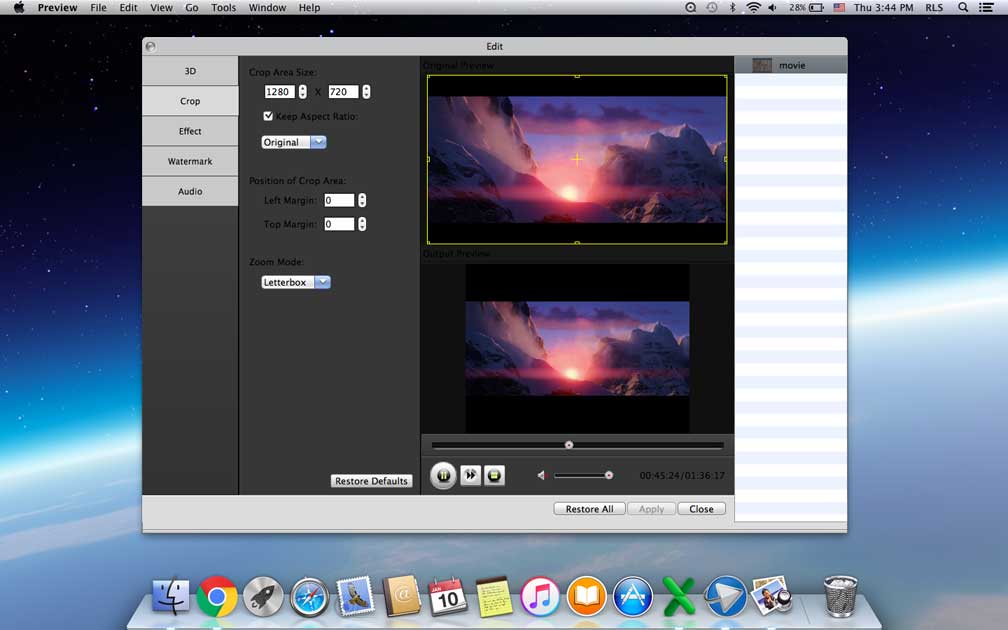Click the Apply button

(x=651, y=508)
